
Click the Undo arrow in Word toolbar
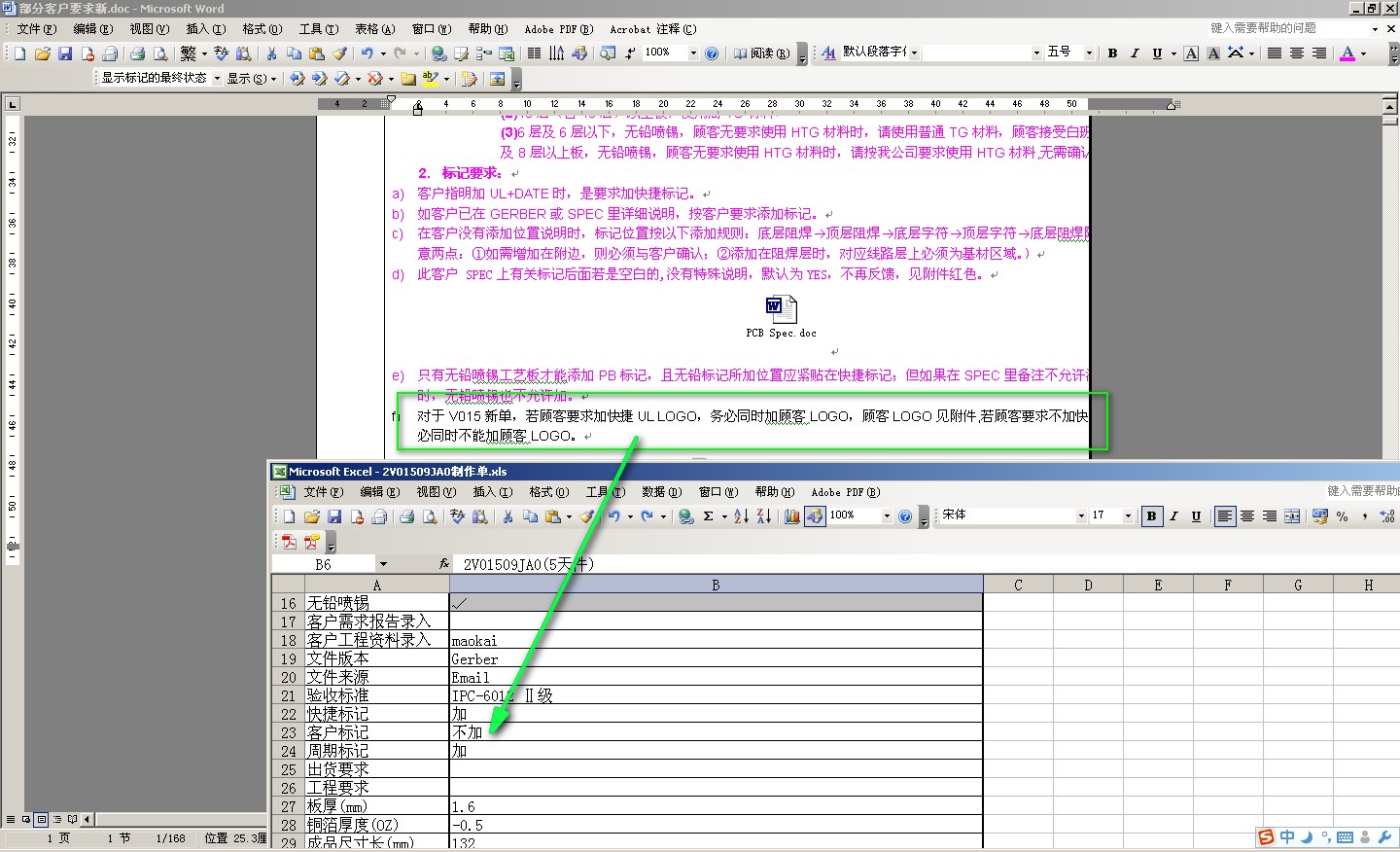[367, 53]
